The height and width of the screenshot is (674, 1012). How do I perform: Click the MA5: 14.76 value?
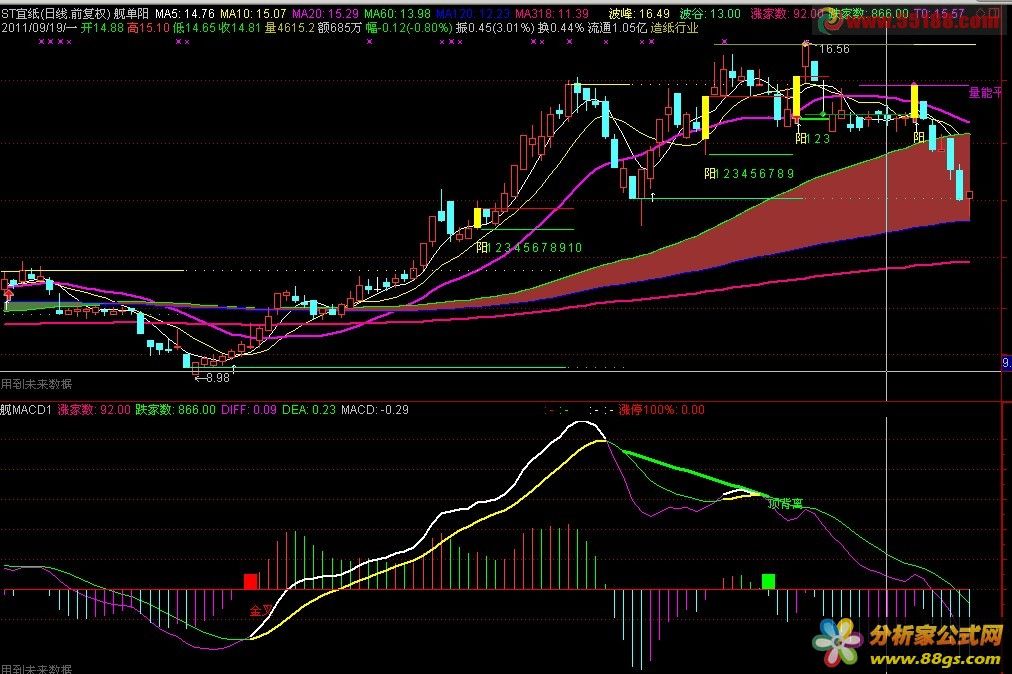pos(185,14)
